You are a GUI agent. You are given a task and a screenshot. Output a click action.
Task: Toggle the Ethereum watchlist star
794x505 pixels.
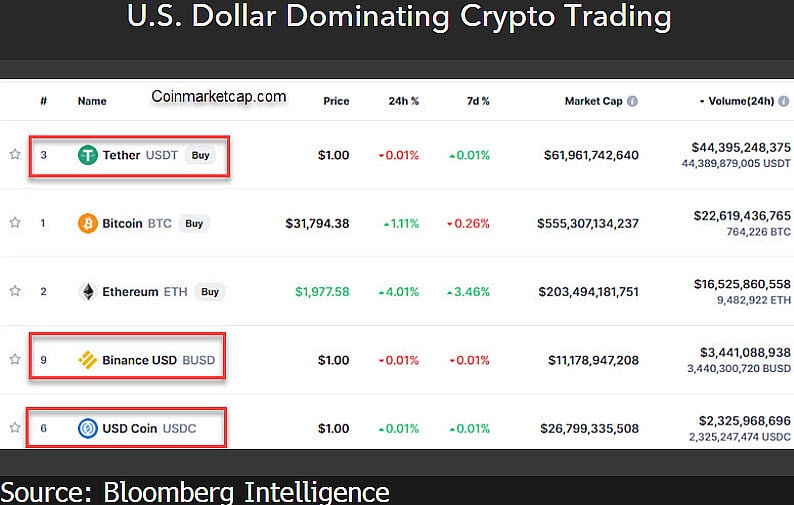click(15, 292)
